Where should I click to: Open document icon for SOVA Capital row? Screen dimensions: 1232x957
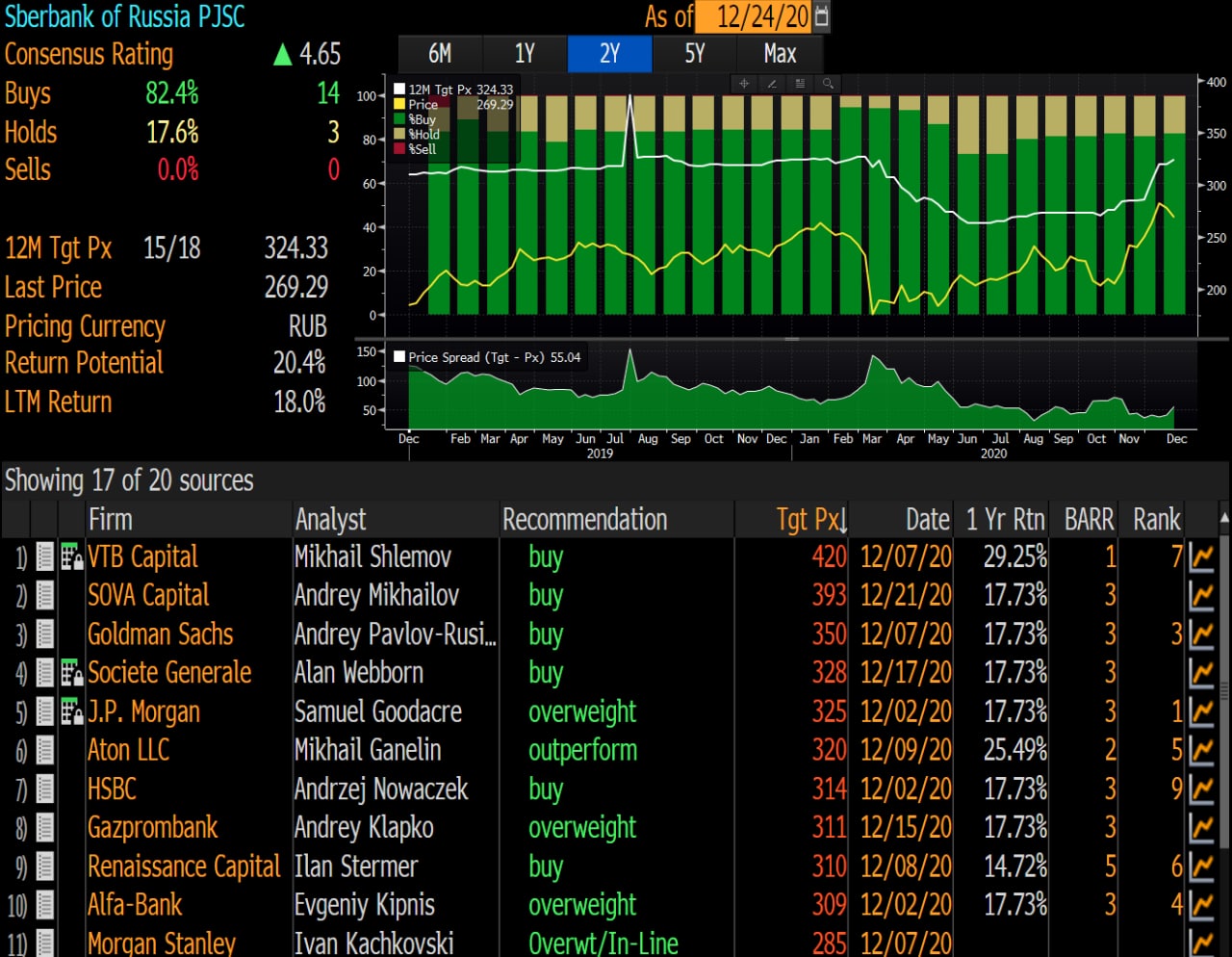(44, 595)
